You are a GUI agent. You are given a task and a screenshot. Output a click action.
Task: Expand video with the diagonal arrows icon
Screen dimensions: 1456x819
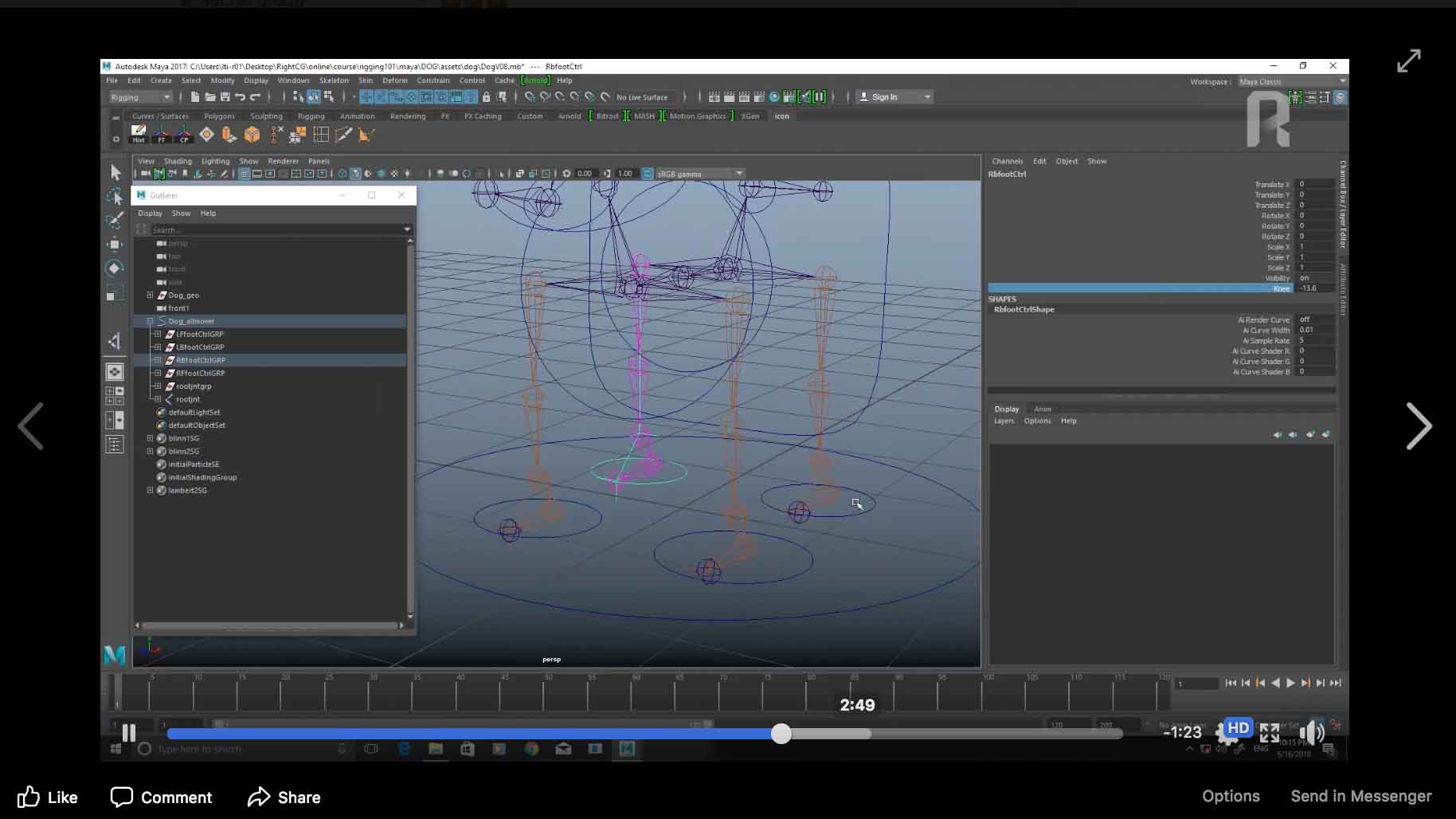pos(1408,61)
